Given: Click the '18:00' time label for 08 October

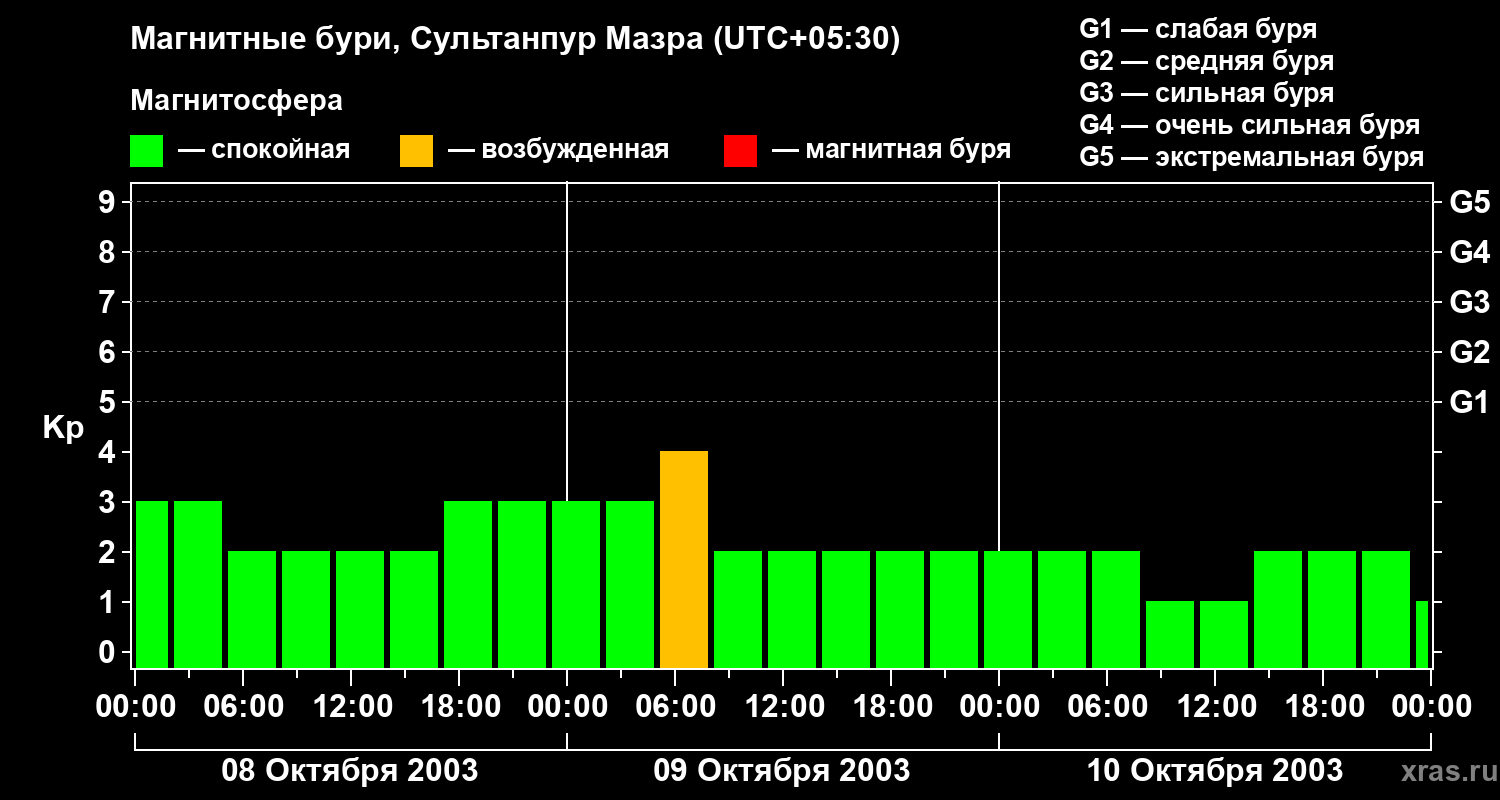Looking at the screenshot, I should coord(459,707).
